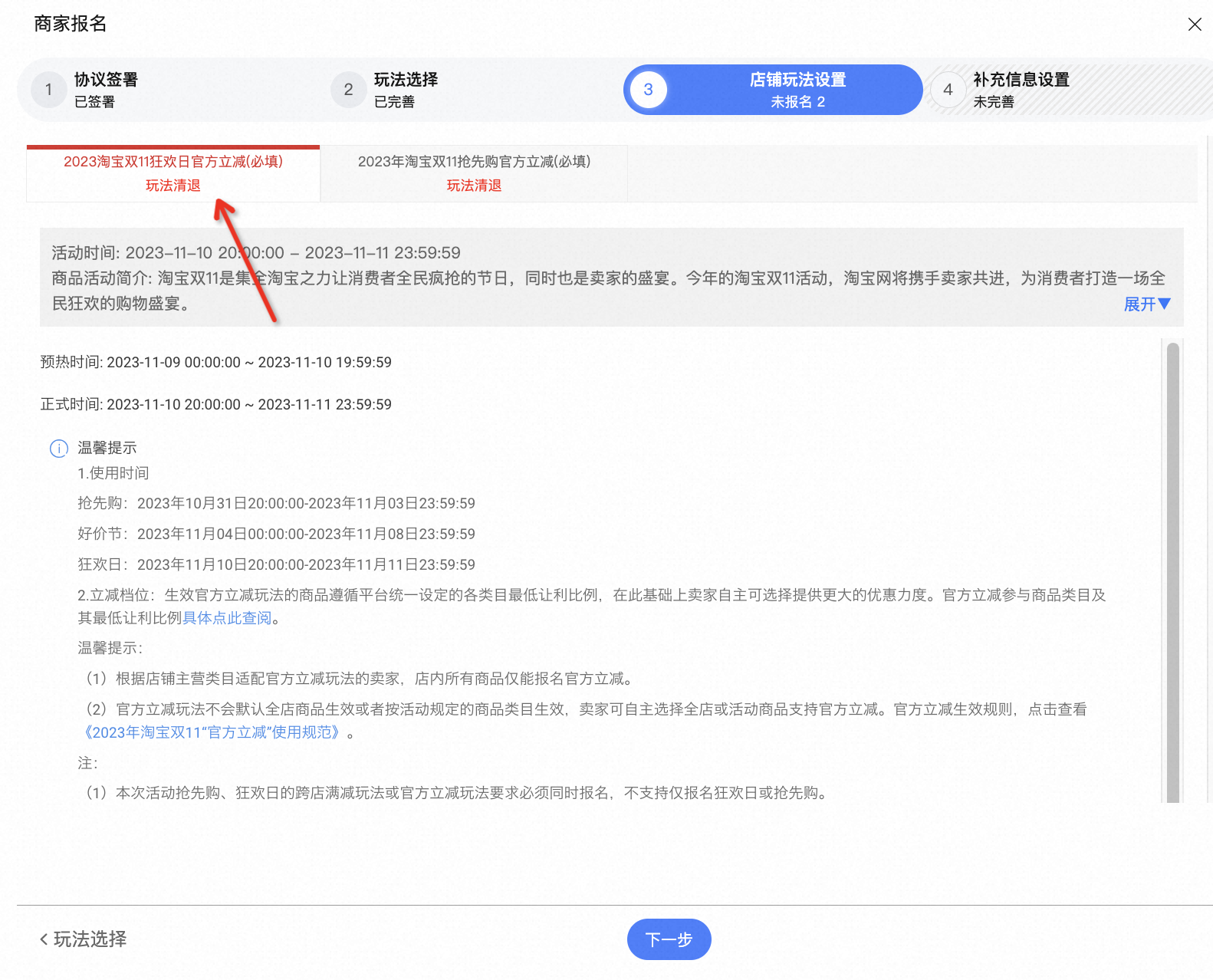The height and width of the screenshot is (980, 1213).
Task: Click 已完善 status under 玩法选择
Action: 394,102
